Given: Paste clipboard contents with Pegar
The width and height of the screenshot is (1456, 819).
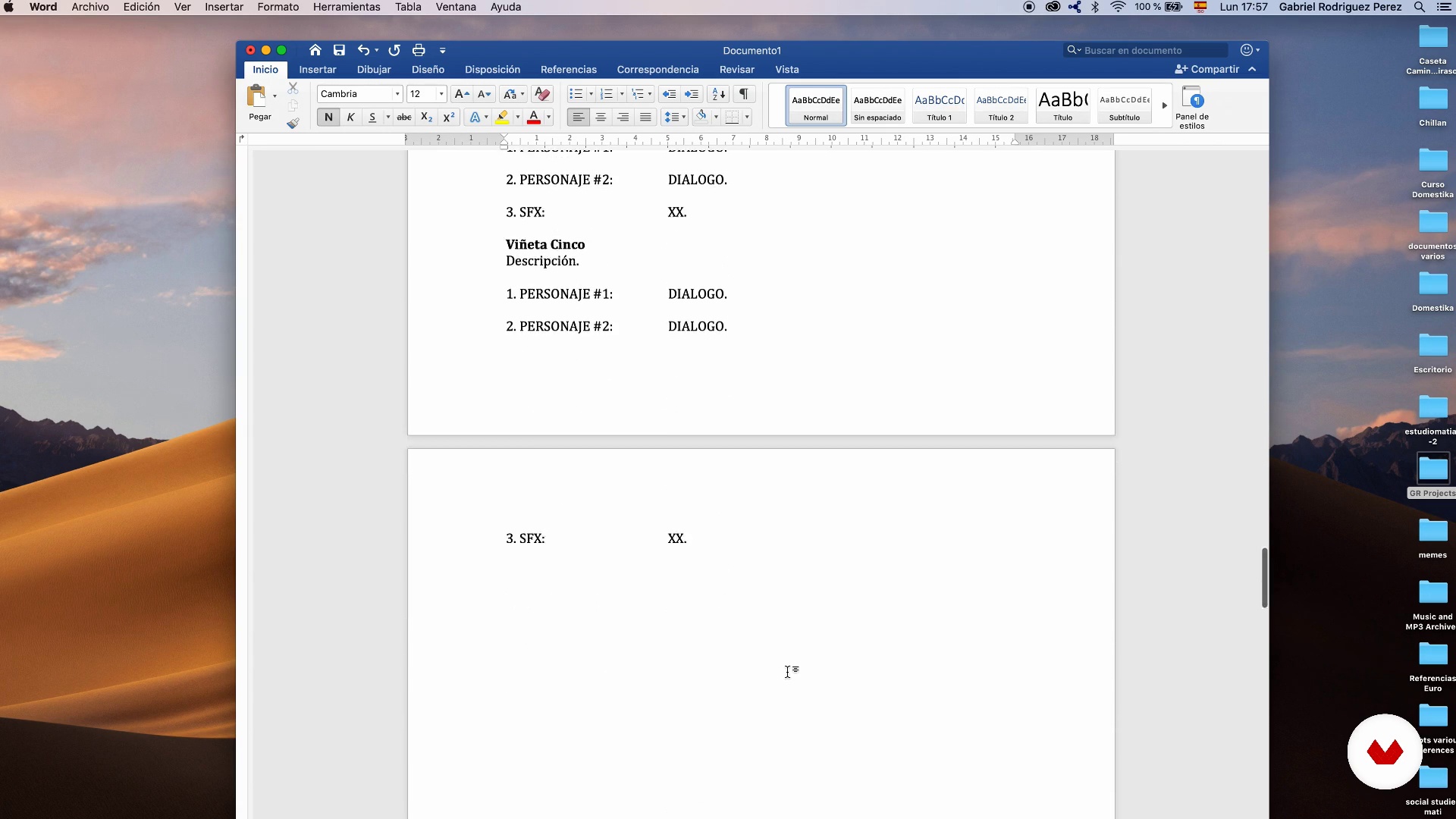Looking at the screenshot, I should click(x=259, y=102).
